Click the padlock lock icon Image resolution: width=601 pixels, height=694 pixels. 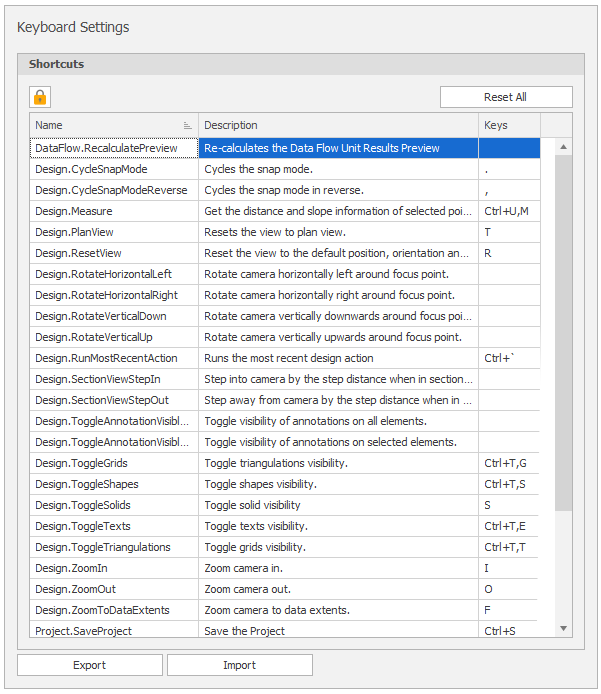[x=40, y=97]
